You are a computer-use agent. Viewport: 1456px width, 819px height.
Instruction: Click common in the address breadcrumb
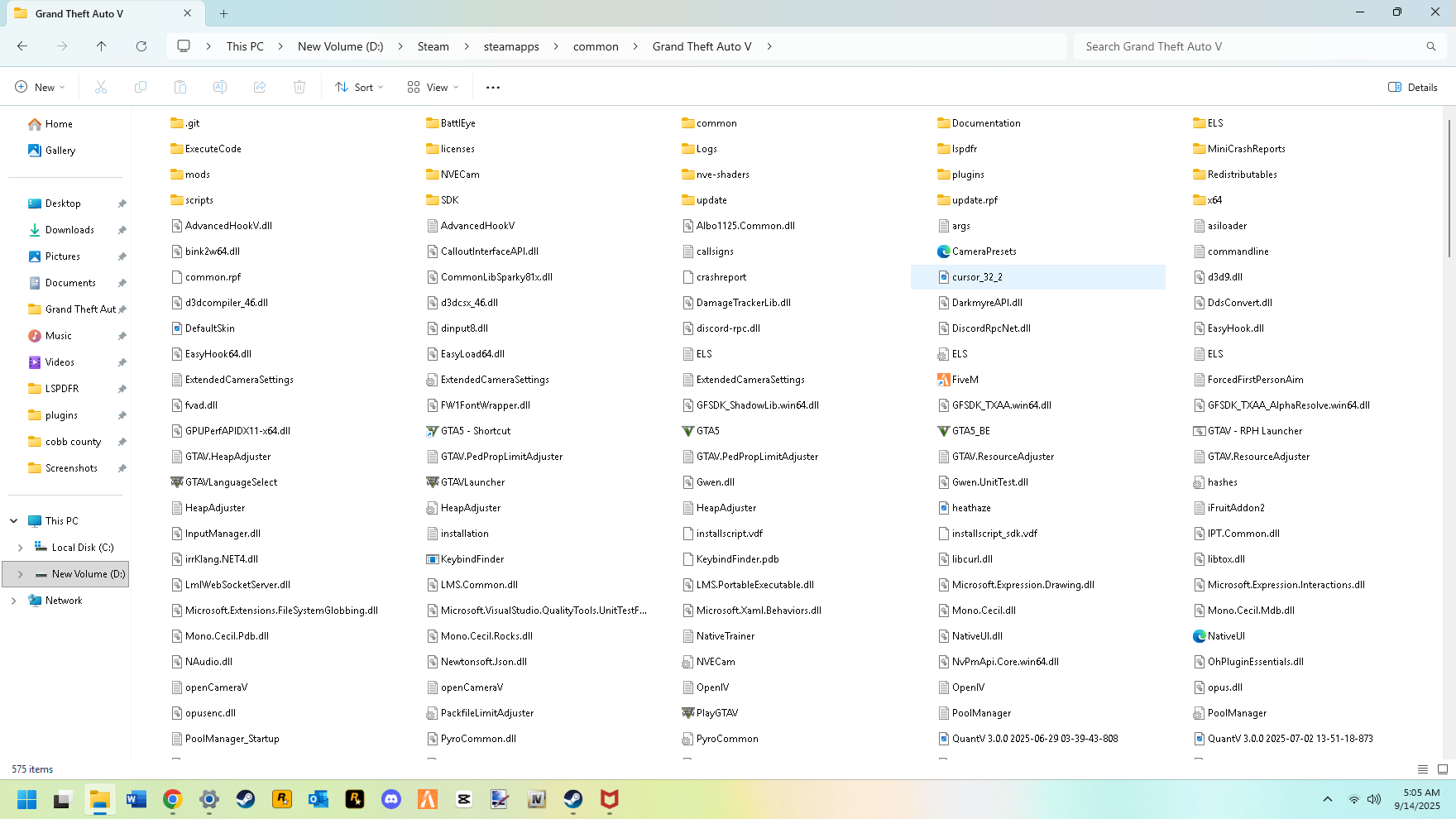point(596,46)
